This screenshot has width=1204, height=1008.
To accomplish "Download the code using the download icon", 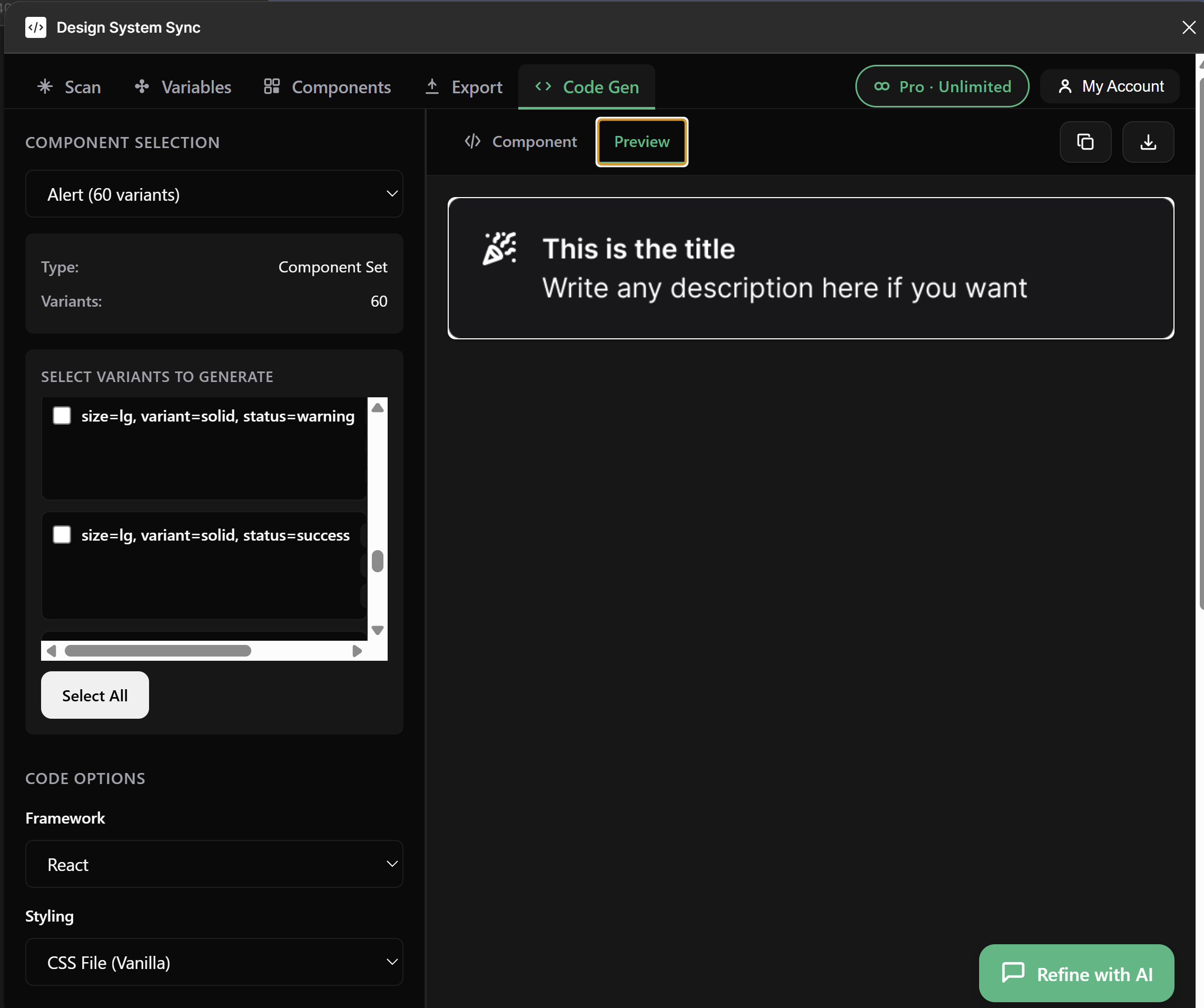I will (x=1148, y=142).
